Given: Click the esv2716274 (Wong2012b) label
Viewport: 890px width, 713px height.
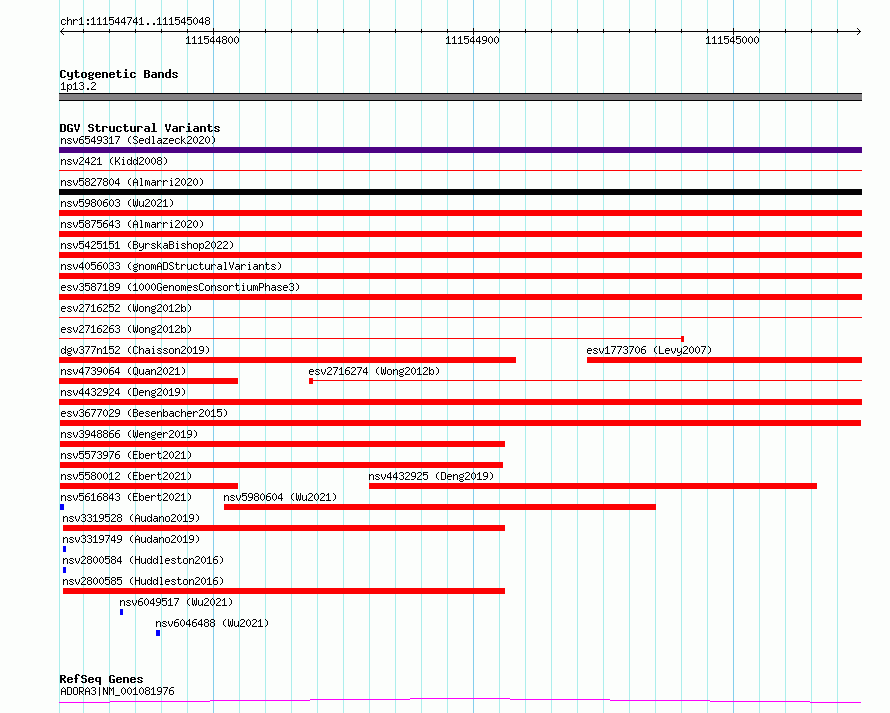Looking at the screenshot, I should 374,371.
